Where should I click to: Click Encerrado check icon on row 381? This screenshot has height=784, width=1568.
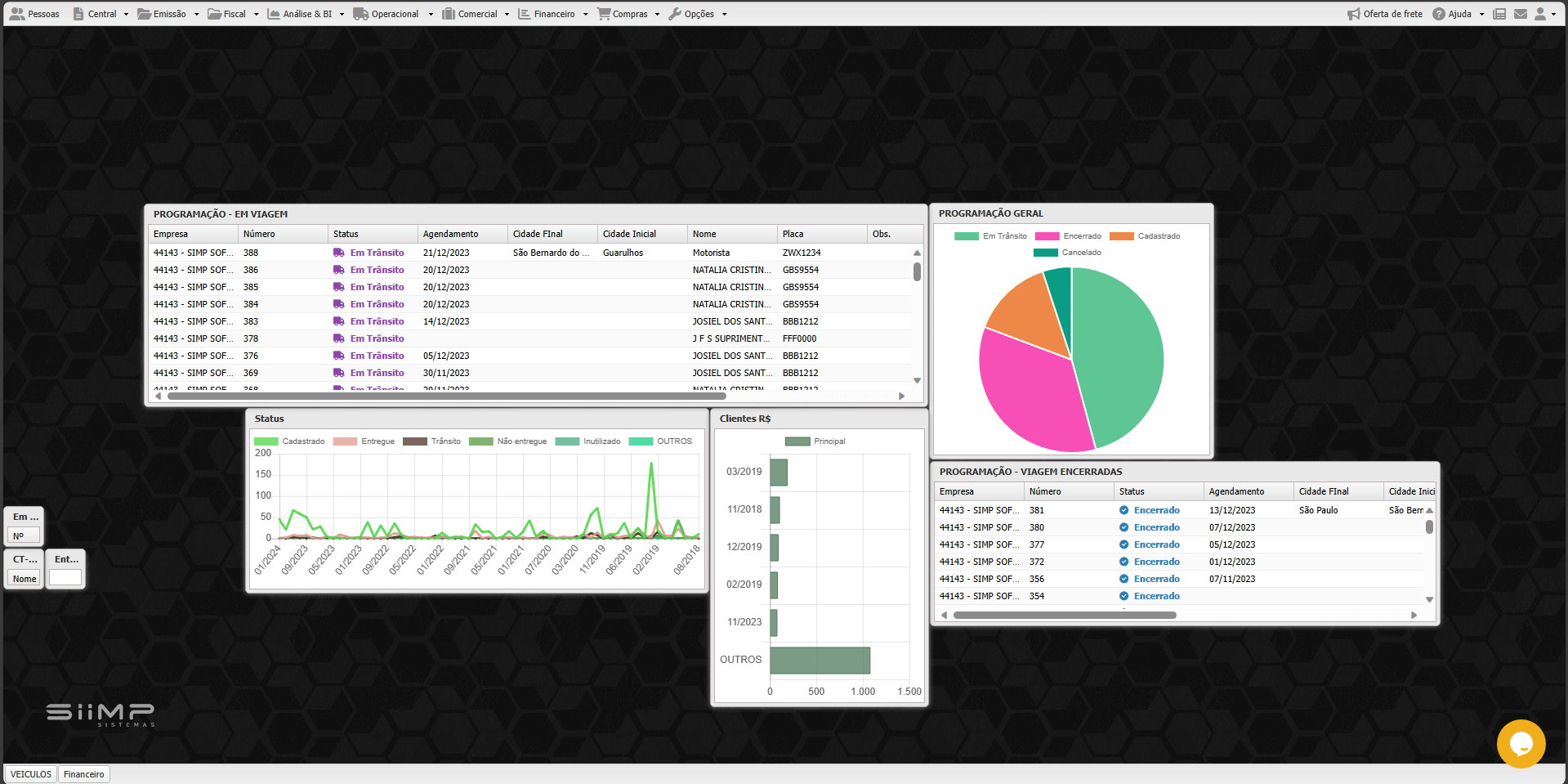pyautogui.click(x=1124, y=510)
